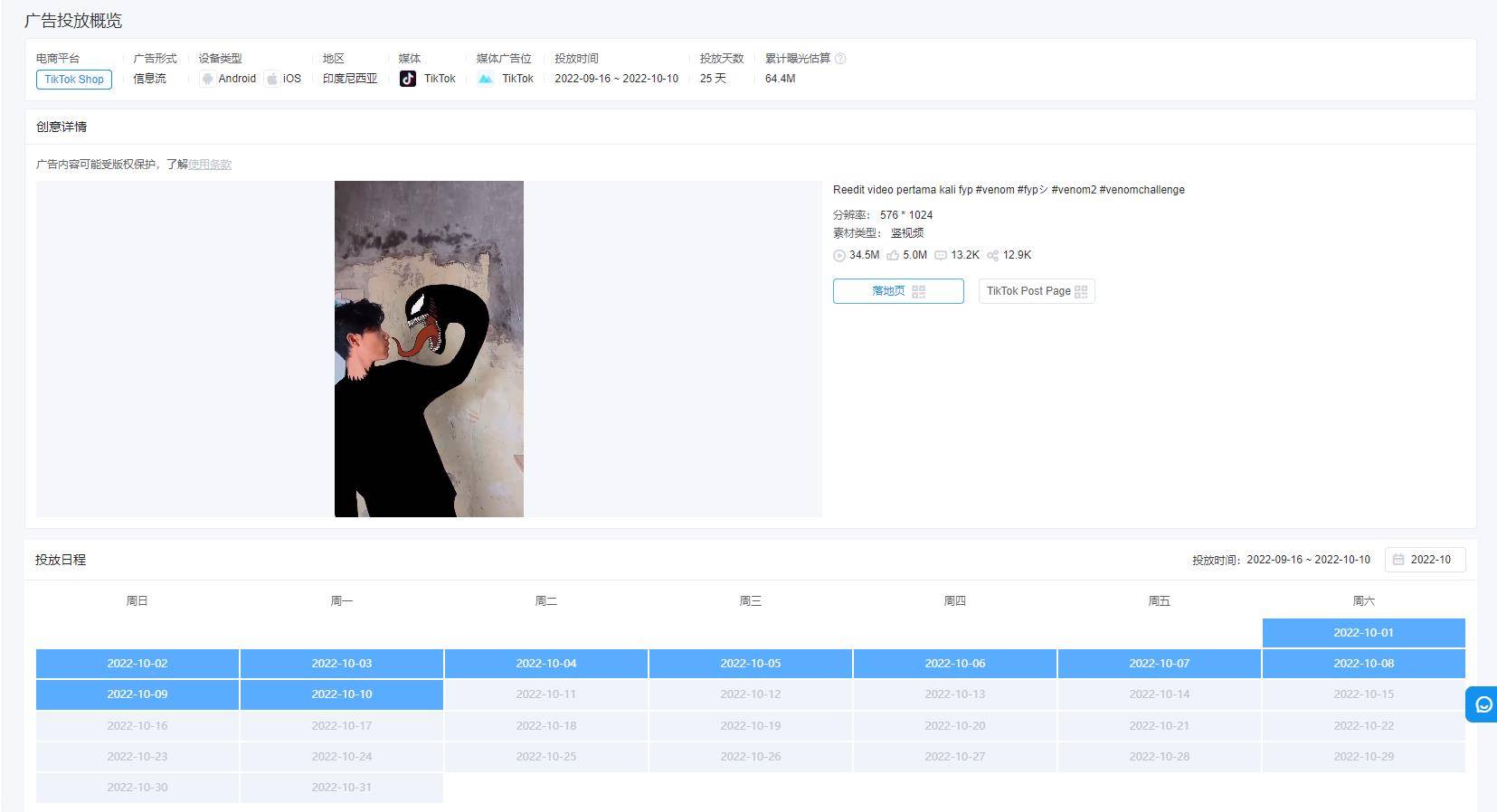
Task: Open the TikTok Post Page button
Action: click(1037, 291)
